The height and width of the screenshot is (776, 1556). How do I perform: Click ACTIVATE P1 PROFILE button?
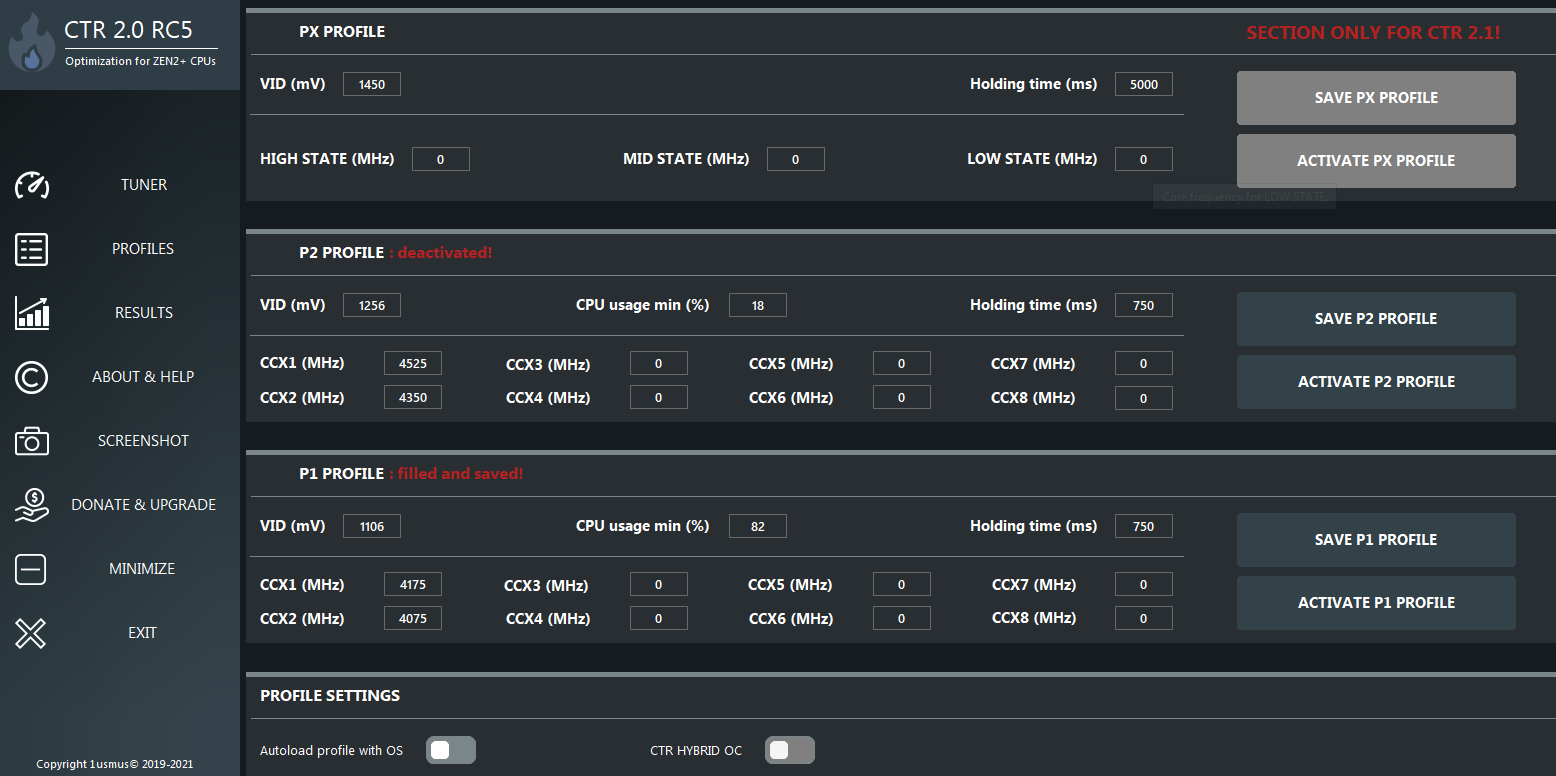(x=1376, y=603)
